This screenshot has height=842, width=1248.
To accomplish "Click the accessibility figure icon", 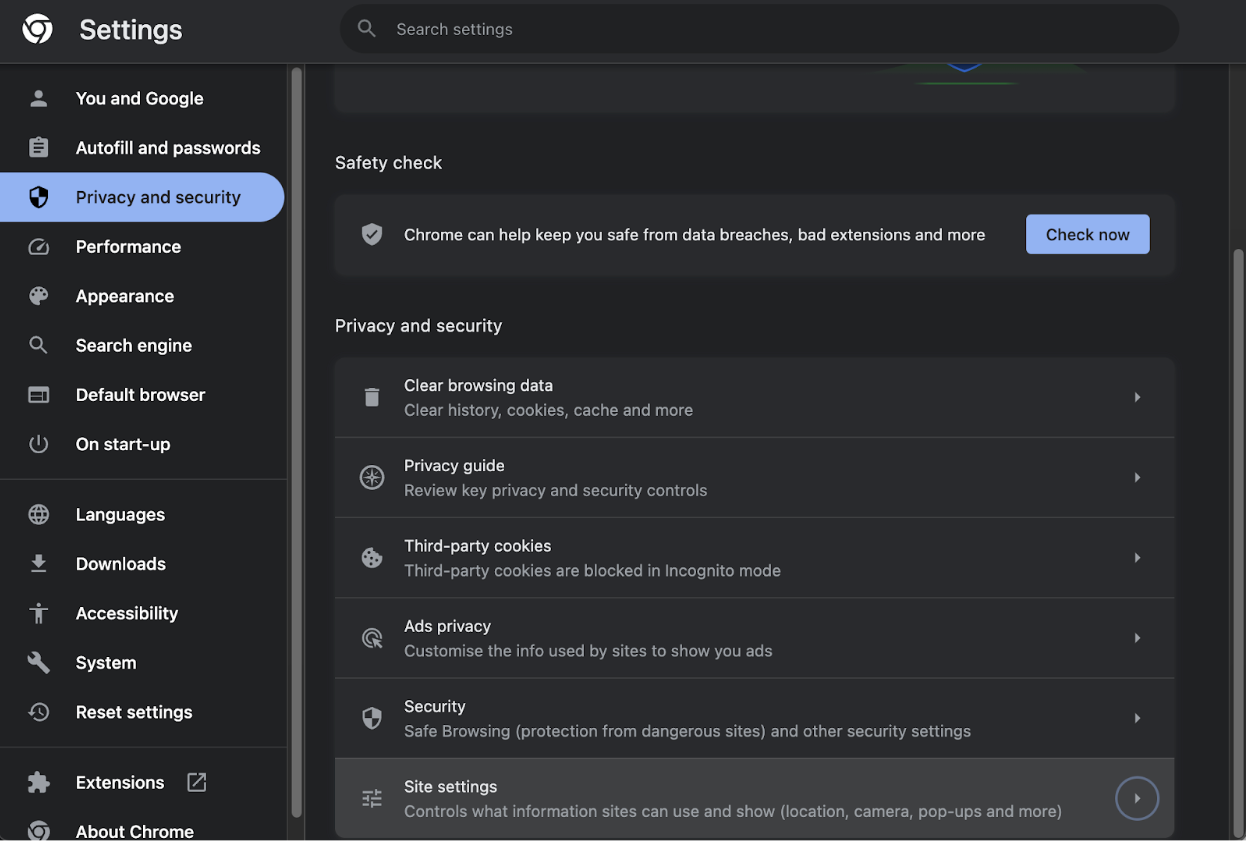I will tap(38, 613).
